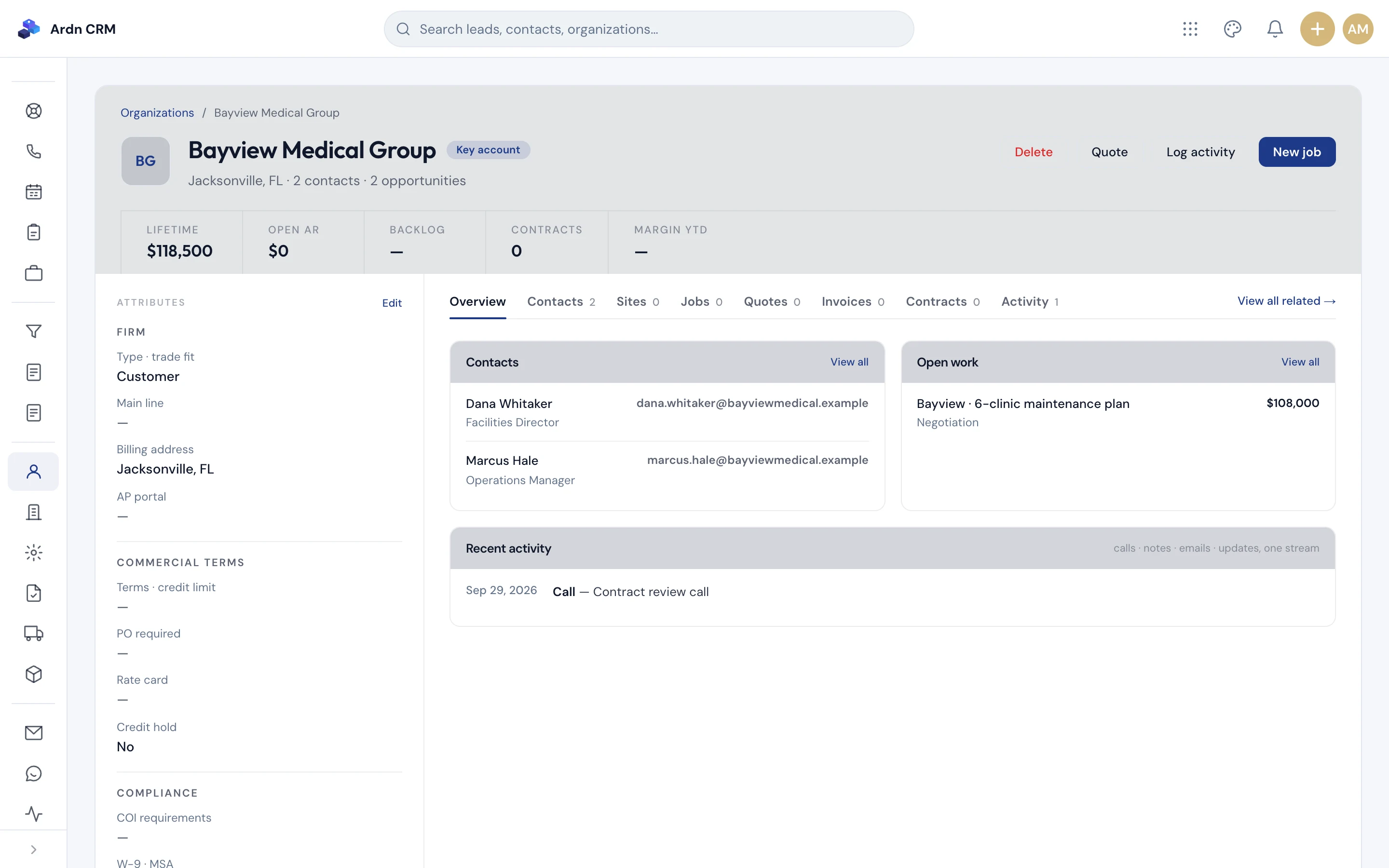This screenshot has height=868, width=1389.
Task: Focus the search leads, contacts input
Action: [649, 29]
